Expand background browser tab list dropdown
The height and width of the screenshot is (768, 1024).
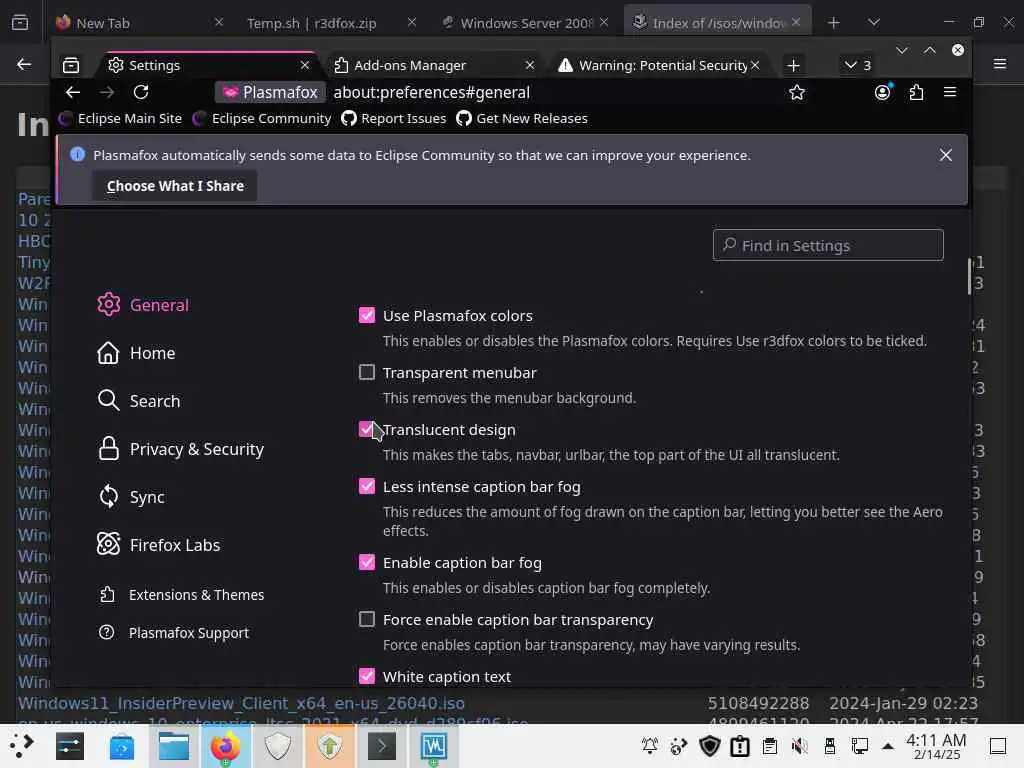(x=874, y=23)
